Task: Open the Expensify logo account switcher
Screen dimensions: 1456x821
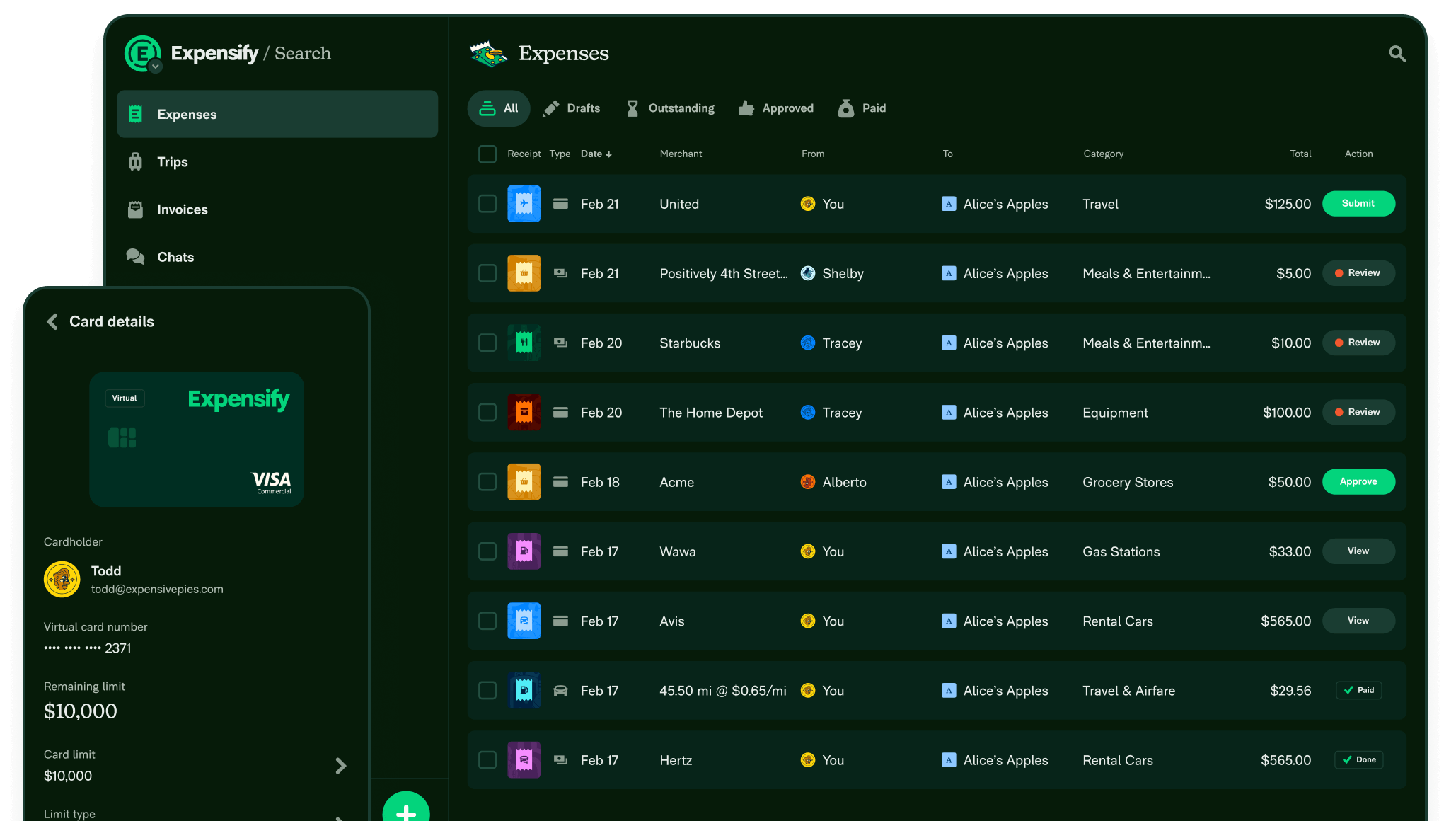Action: tap(143, 54)
